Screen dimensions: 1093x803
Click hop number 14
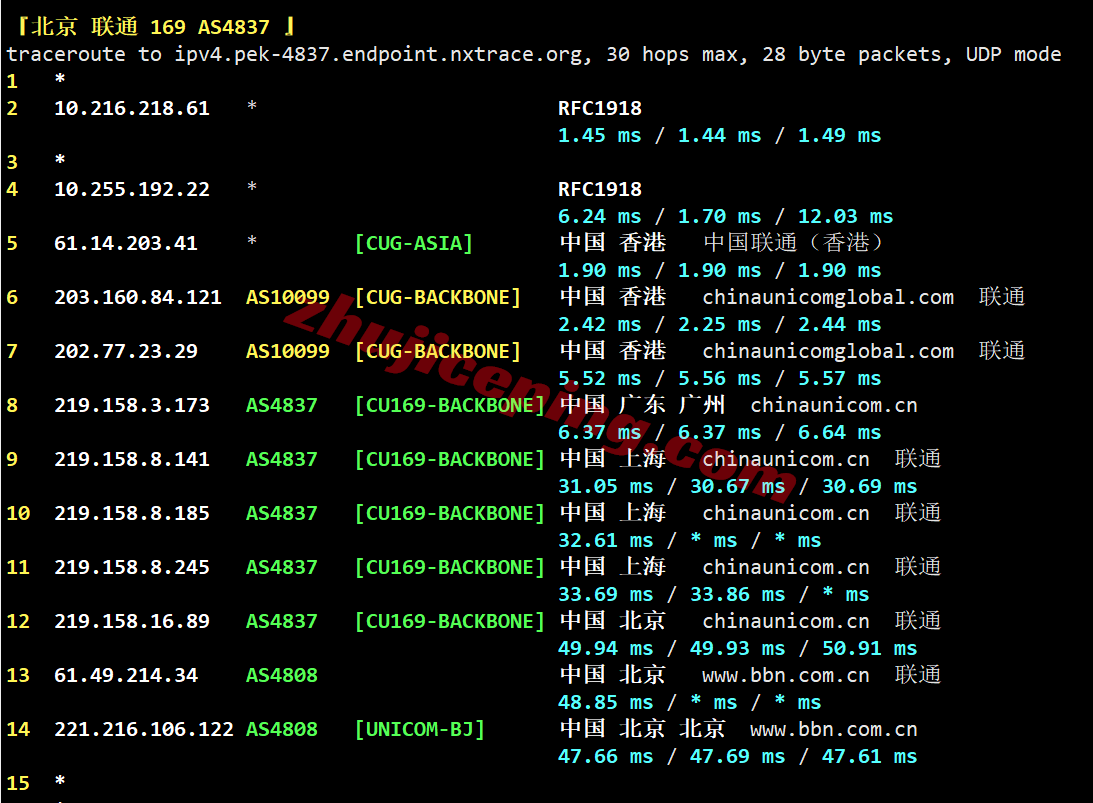[x=18, y=729]
